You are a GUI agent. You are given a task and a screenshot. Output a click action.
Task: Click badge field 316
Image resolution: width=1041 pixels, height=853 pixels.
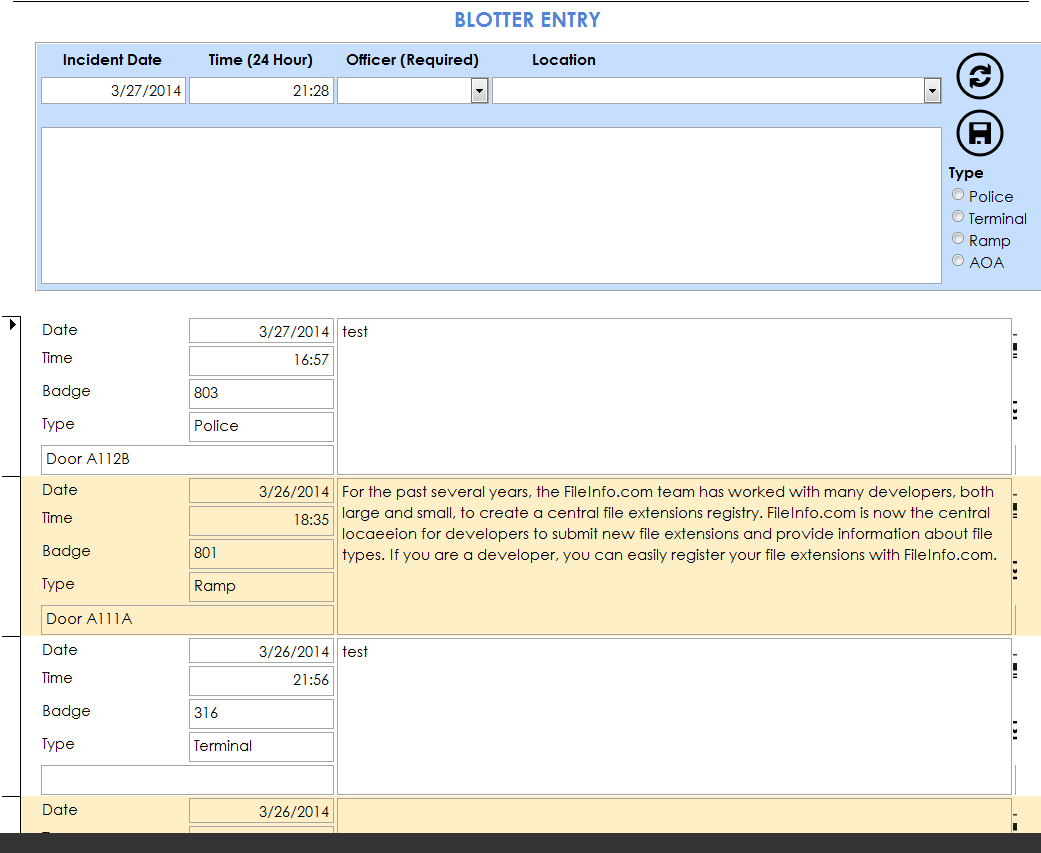pyautogui.click(x=262, y=714)
